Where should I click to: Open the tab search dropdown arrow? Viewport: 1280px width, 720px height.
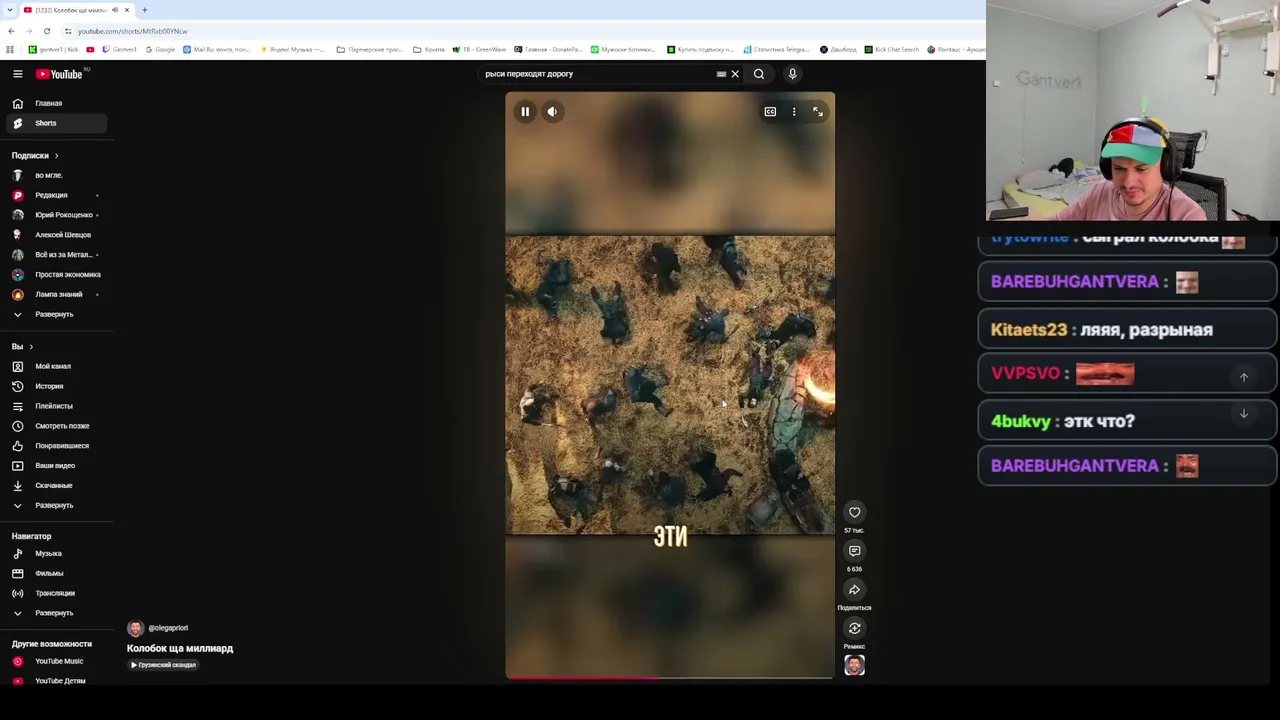(10, 10)
